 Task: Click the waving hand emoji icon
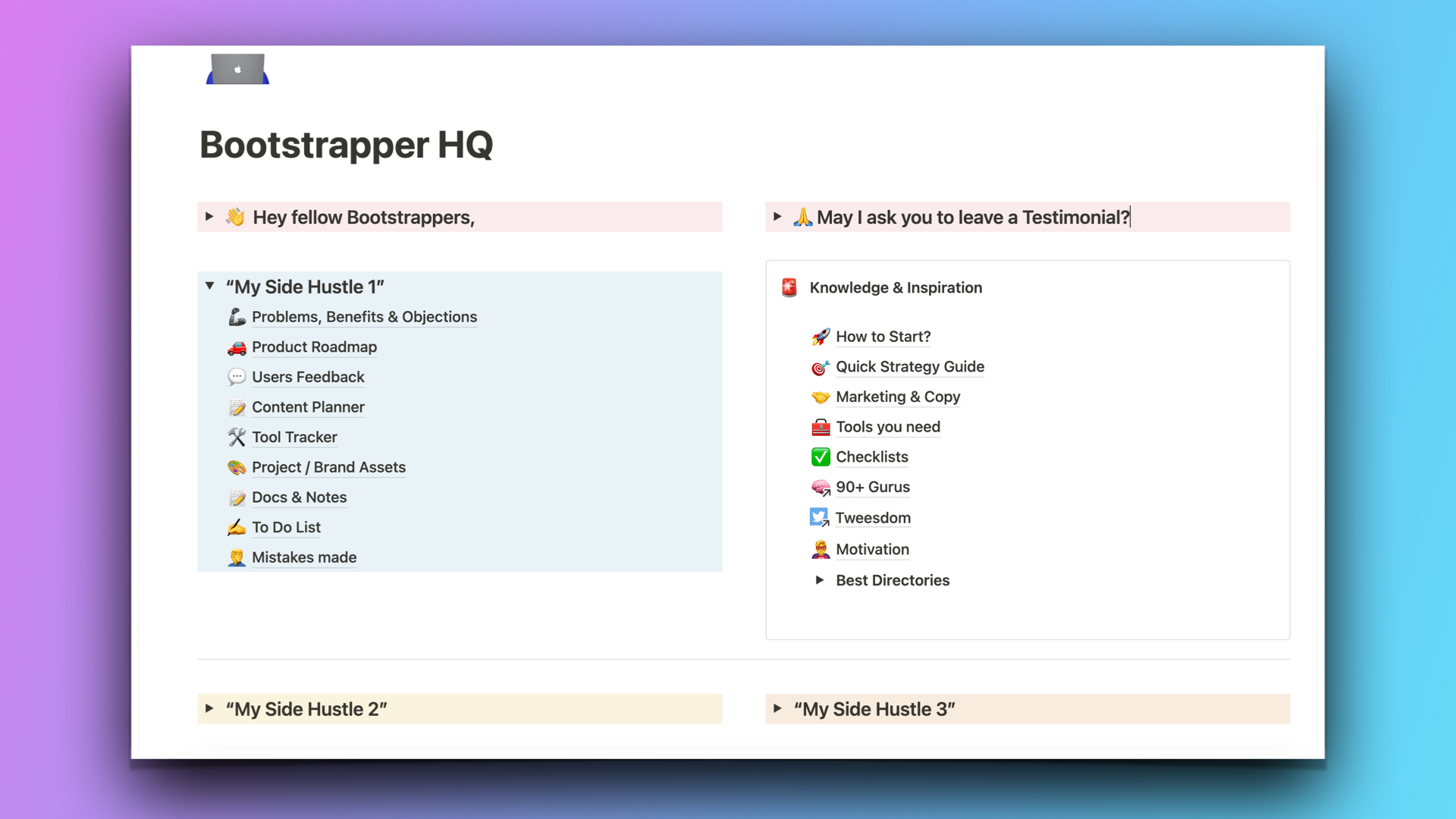tap(235, 217)
